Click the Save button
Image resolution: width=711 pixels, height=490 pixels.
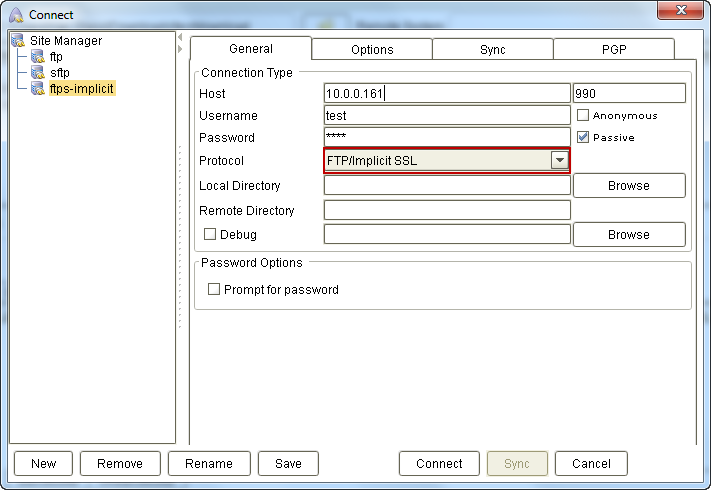point(288,463)
